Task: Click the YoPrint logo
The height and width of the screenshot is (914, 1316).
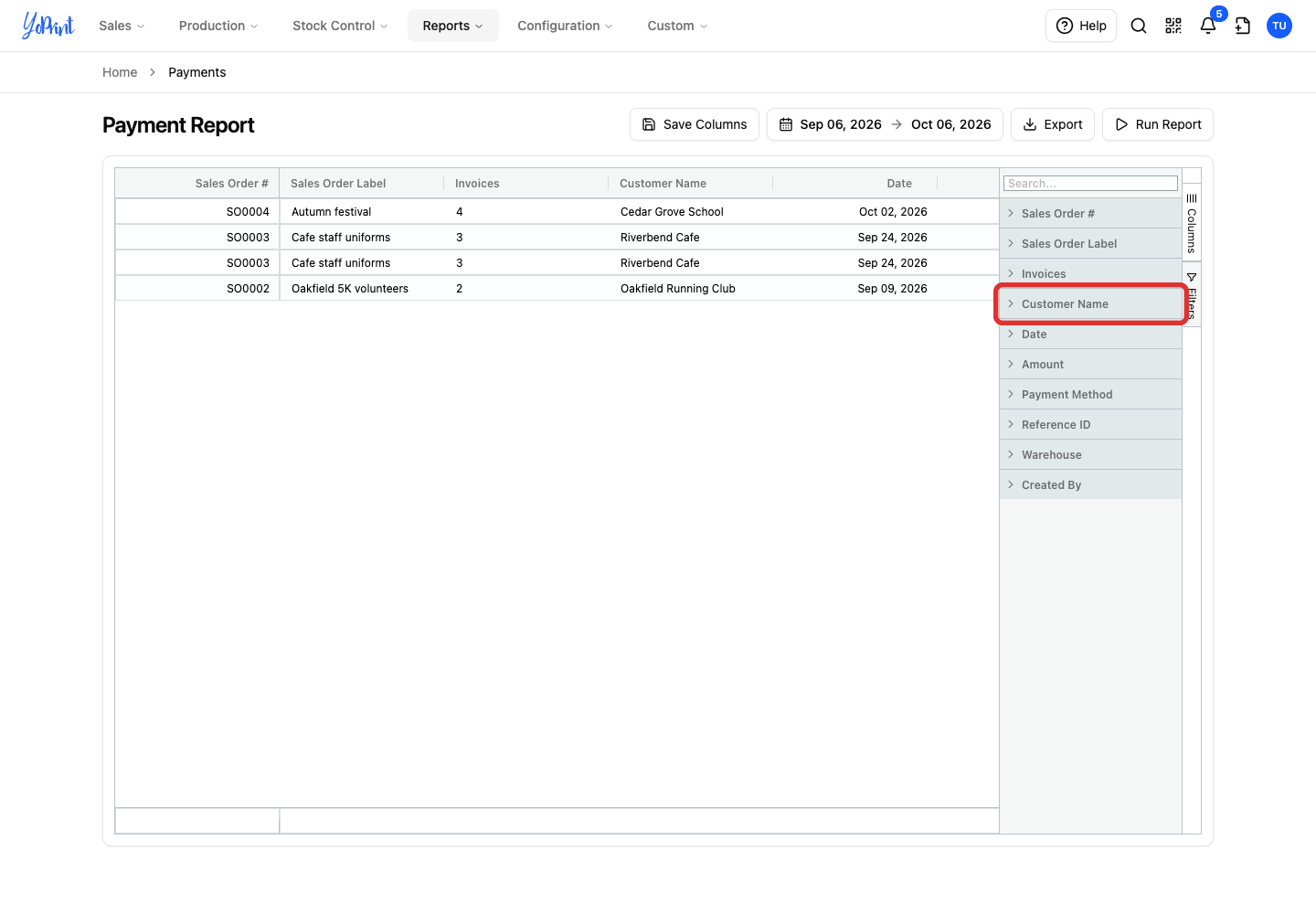Action: [48, 26]
